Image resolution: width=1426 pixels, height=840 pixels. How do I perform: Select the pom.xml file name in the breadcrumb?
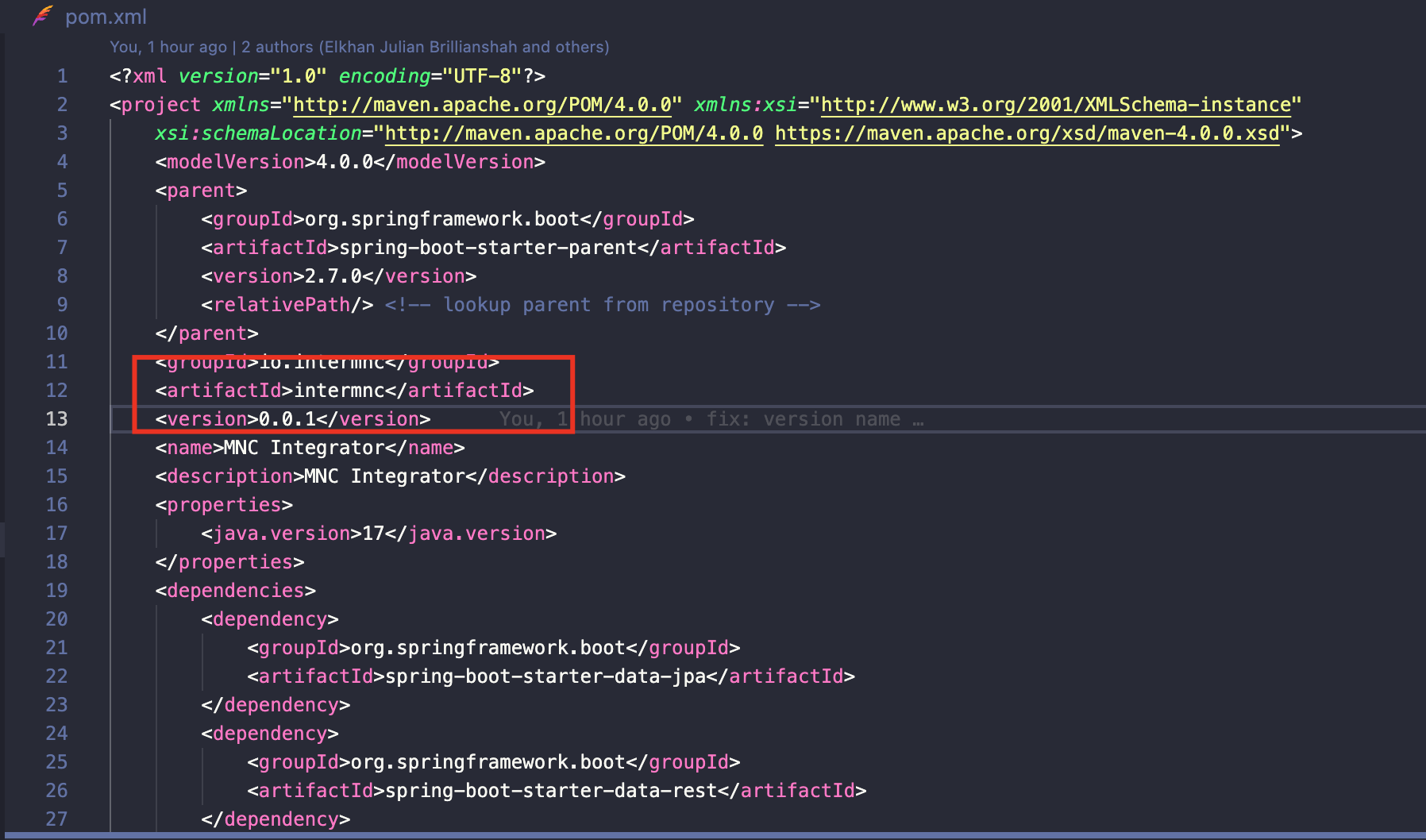[106, 17]
